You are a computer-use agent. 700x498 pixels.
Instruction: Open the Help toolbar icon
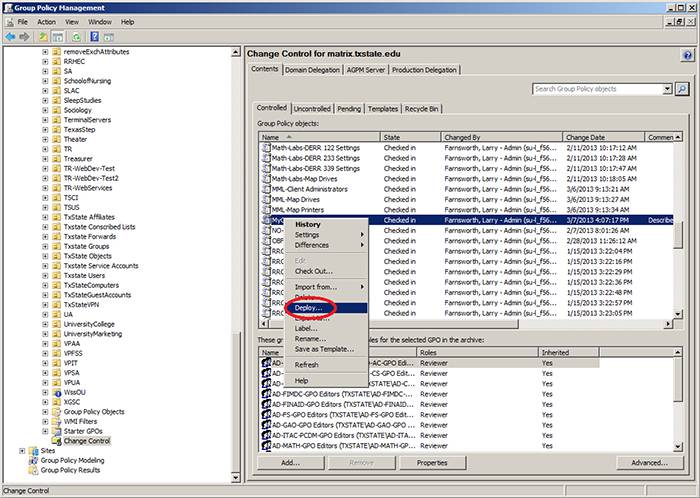pyautogui.click(x=93, y=36)
